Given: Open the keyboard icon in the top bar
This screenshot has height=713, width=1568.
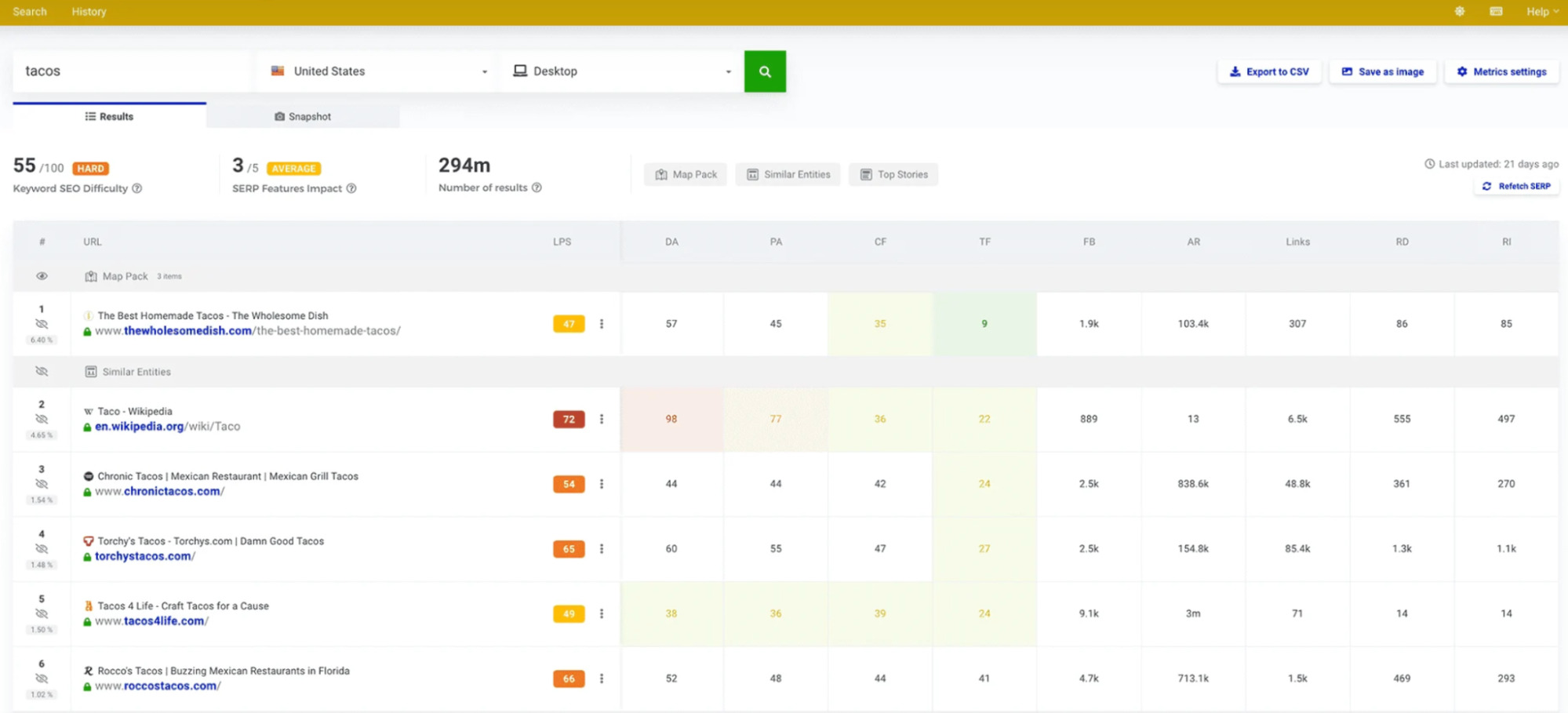Looking at the screenshot, I should pyautogui.click(x=1495, y=11).
